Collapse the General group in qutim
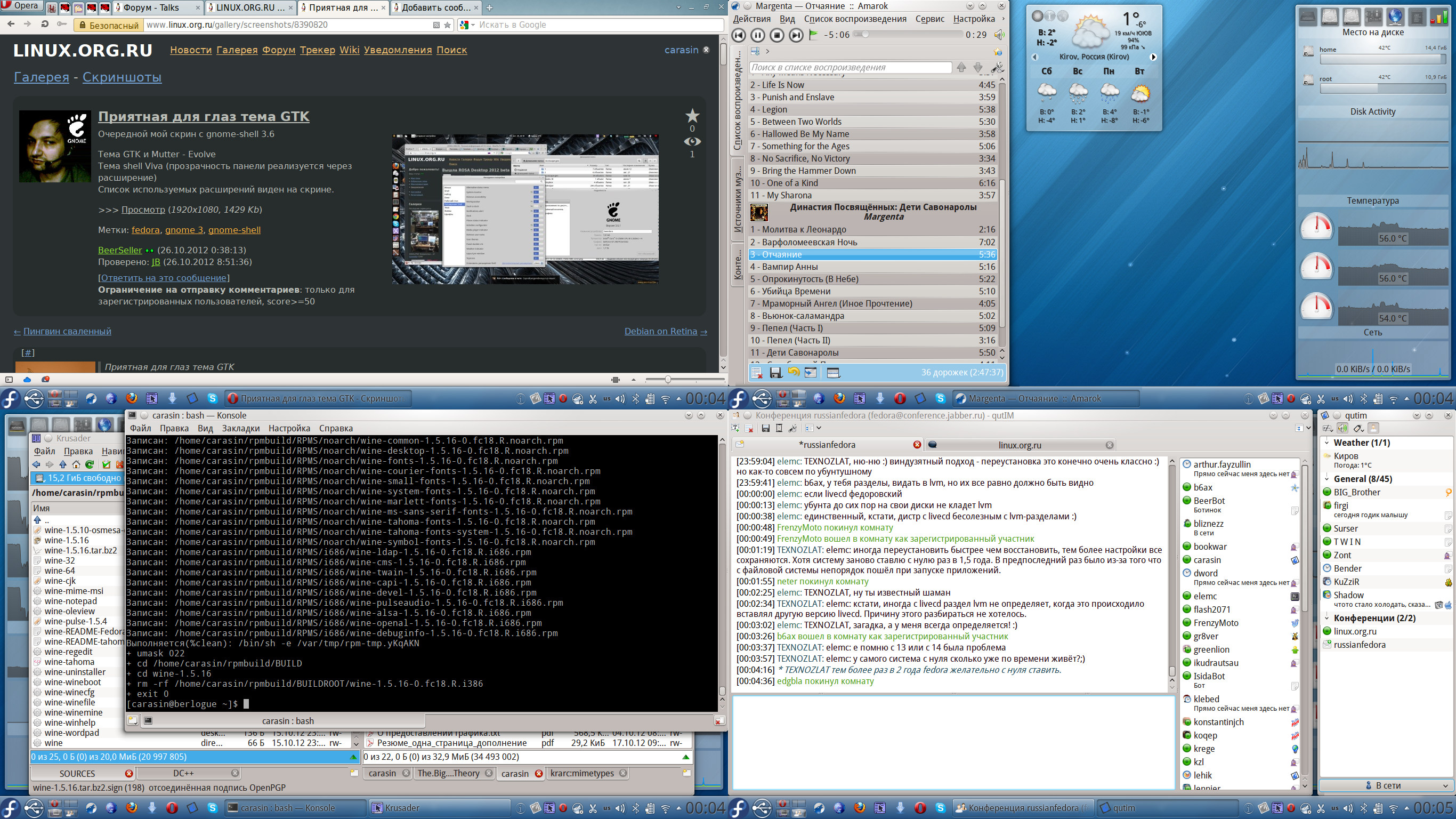The height and width of the screenshot is (819, 1456). tap(1326, 478)
